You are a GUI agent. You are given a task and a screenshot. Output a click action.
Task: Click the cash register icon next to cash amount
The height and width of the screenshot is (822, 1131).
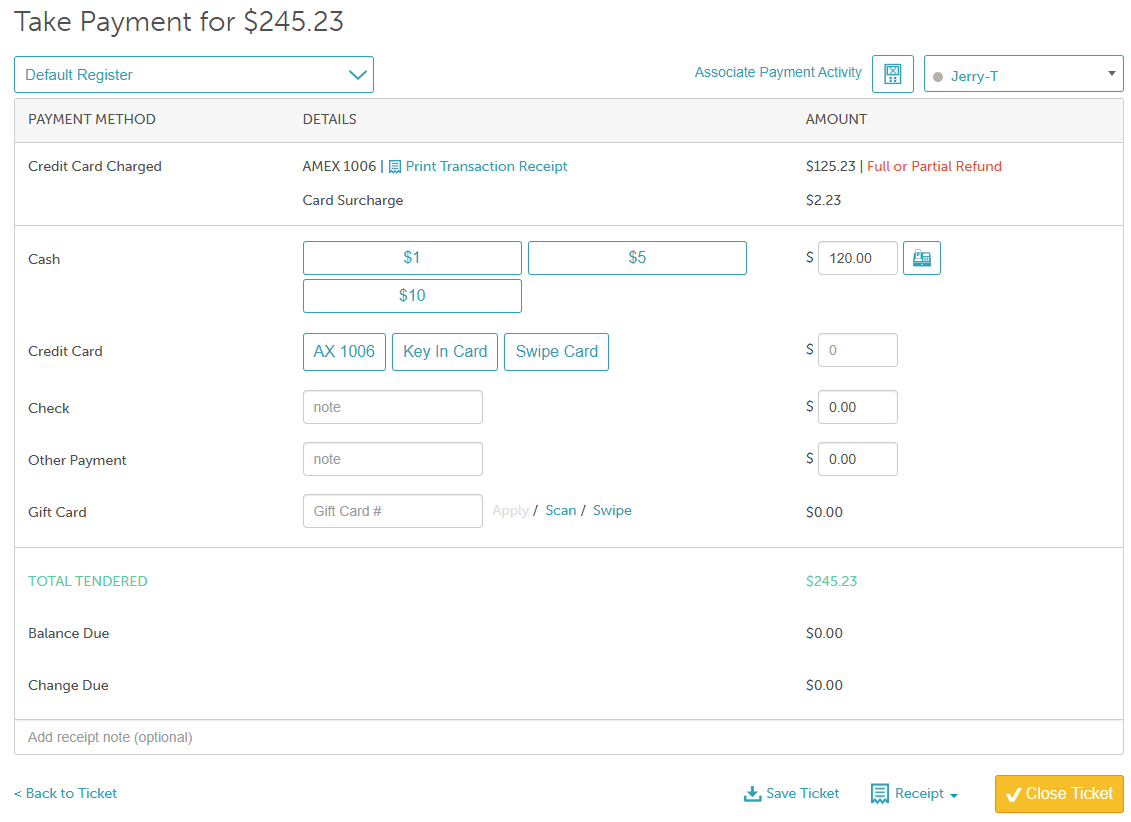[x=921, y=258]
